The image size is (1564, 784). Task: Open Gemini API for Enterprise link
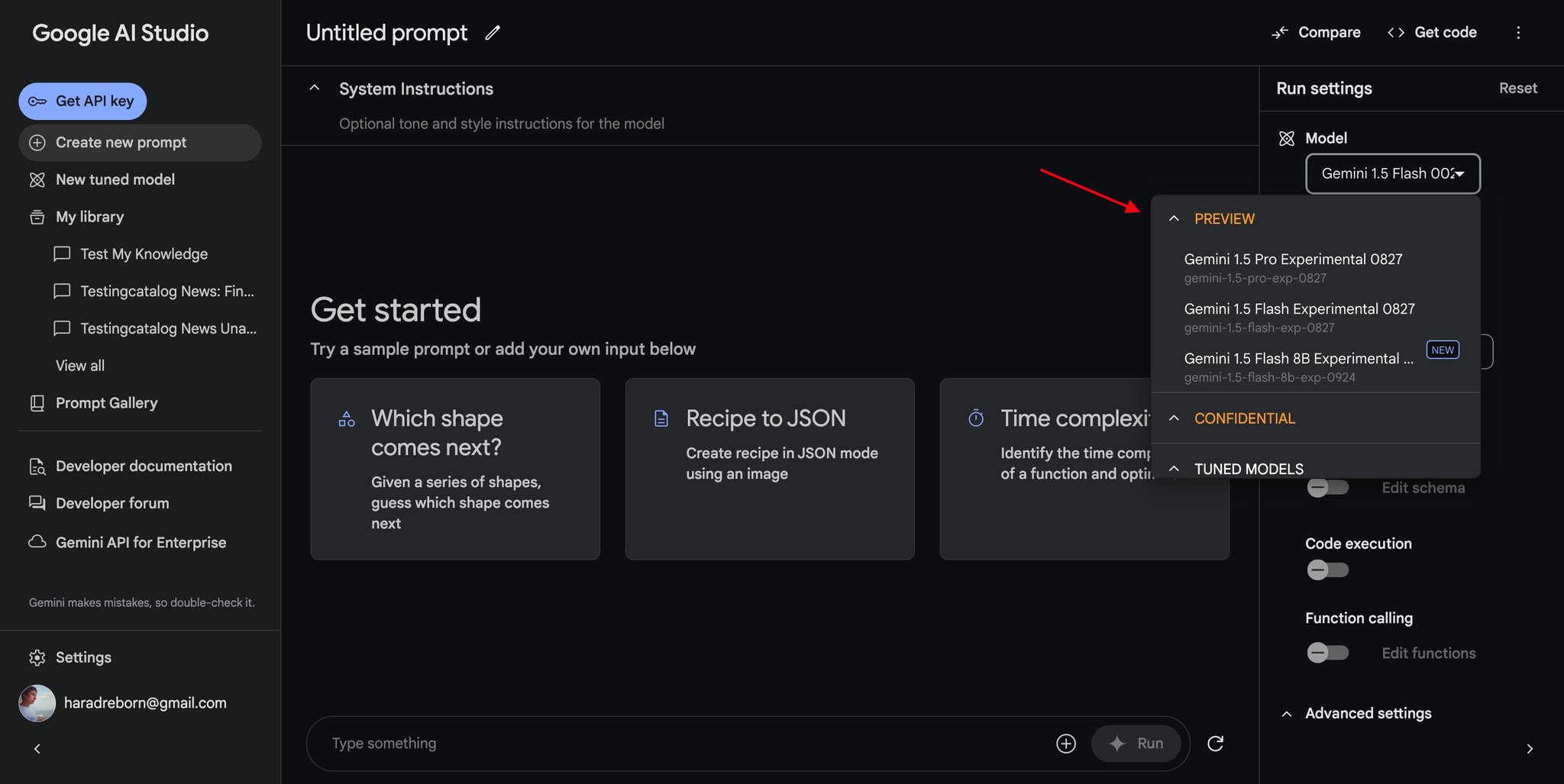coord(140,542)
